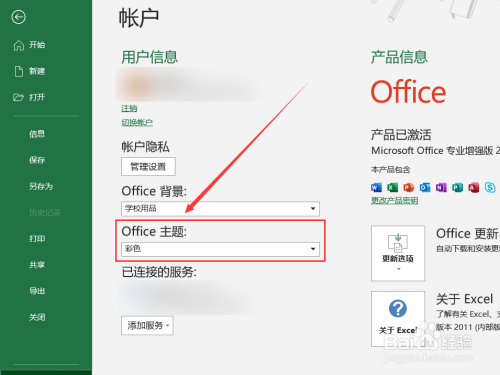Click the OneNote app icon

tap(441, 187)
